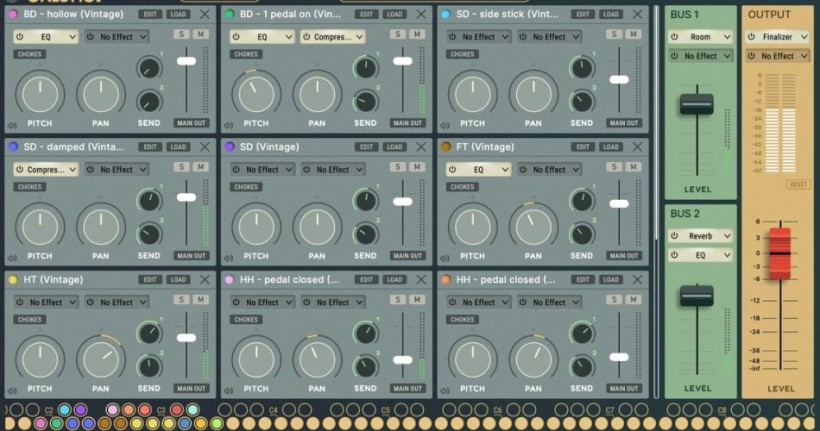Viewport: 820px width, 431px height.
Task: Click the power icon on Bus 1 Room effect
Action: [675, 37]
